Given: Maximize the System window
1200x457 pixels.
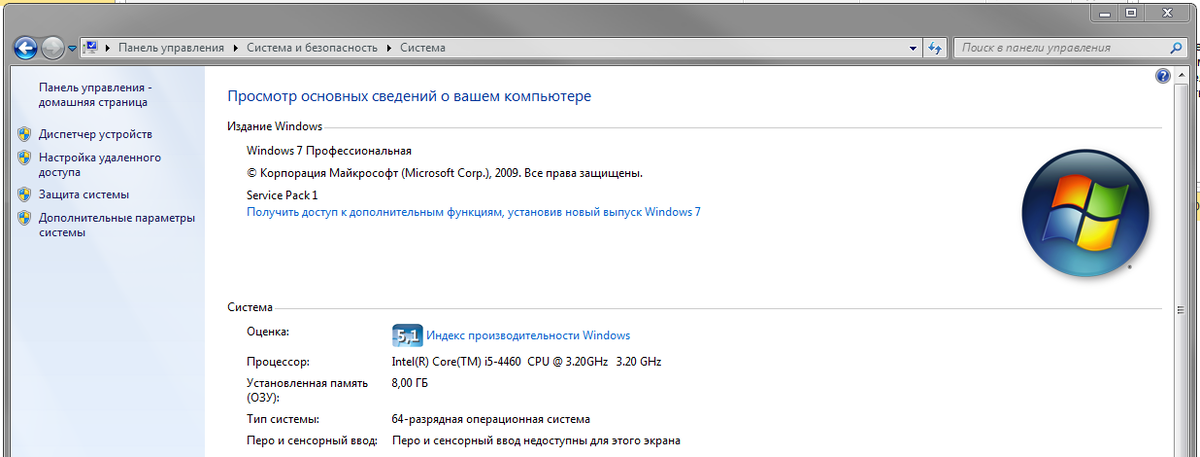Looking at the screenshot, I should pos(1131,13).
